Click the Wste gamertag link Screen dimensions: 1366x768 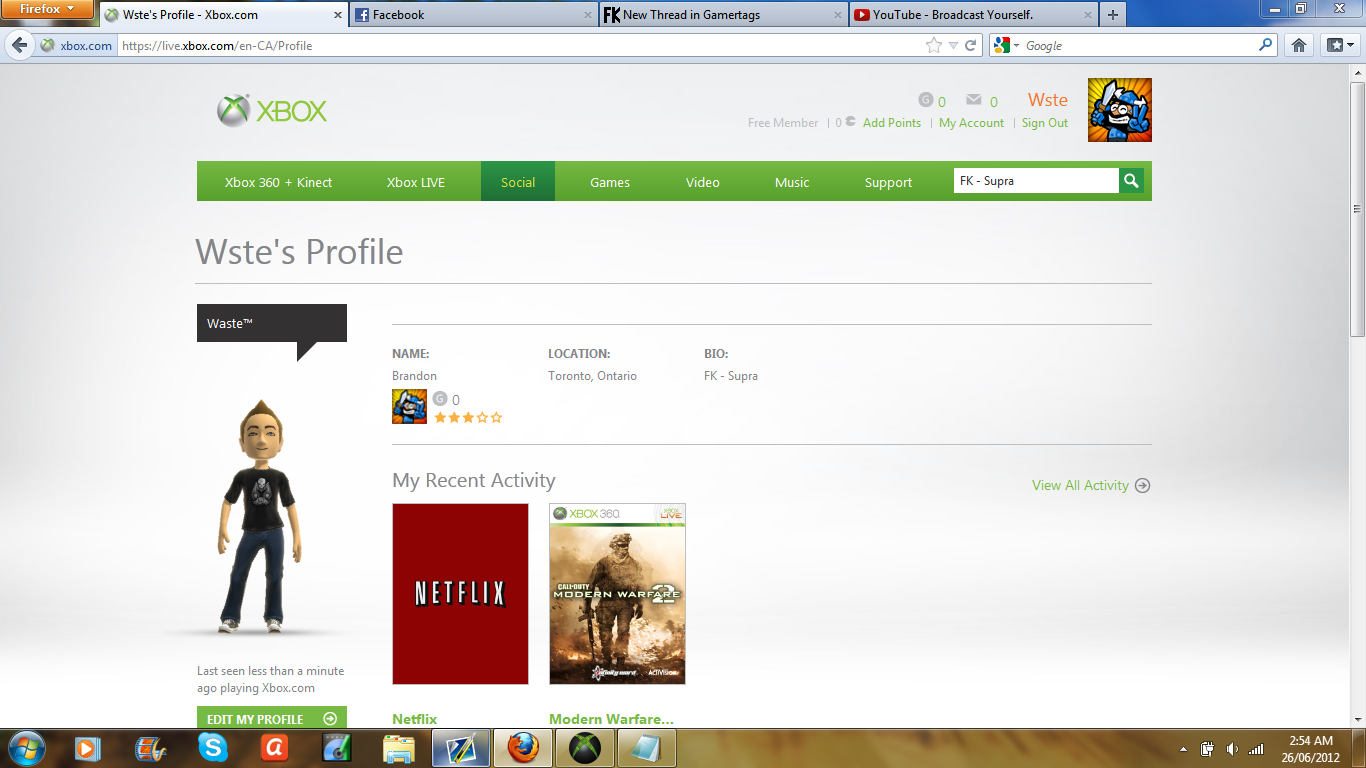click(1048, 100)
